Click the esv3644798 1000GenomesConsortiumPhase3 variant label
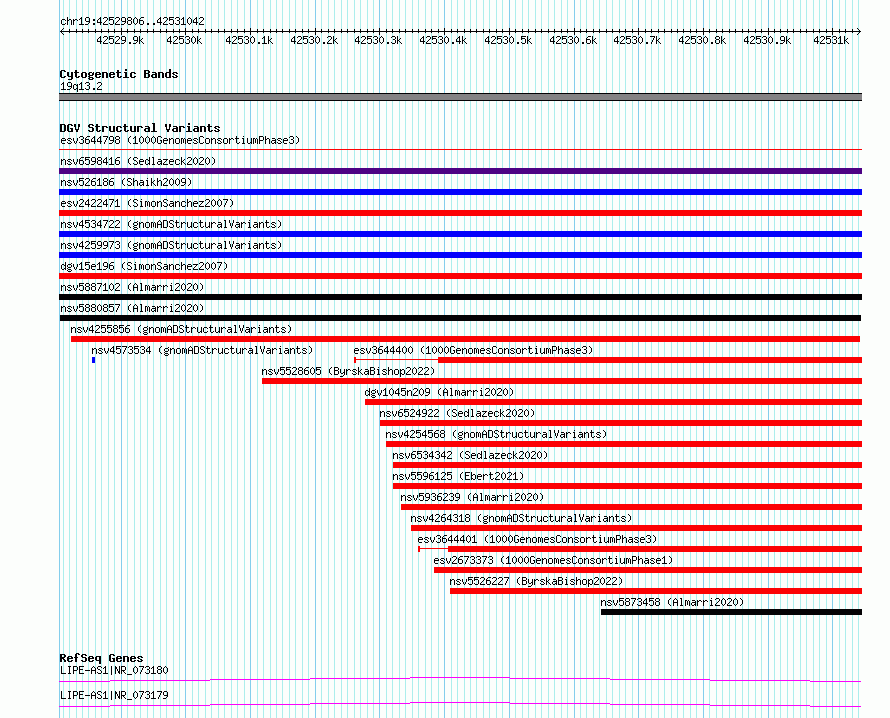The height and width of the screenshot is (718, 890). [x=180, y=140]
